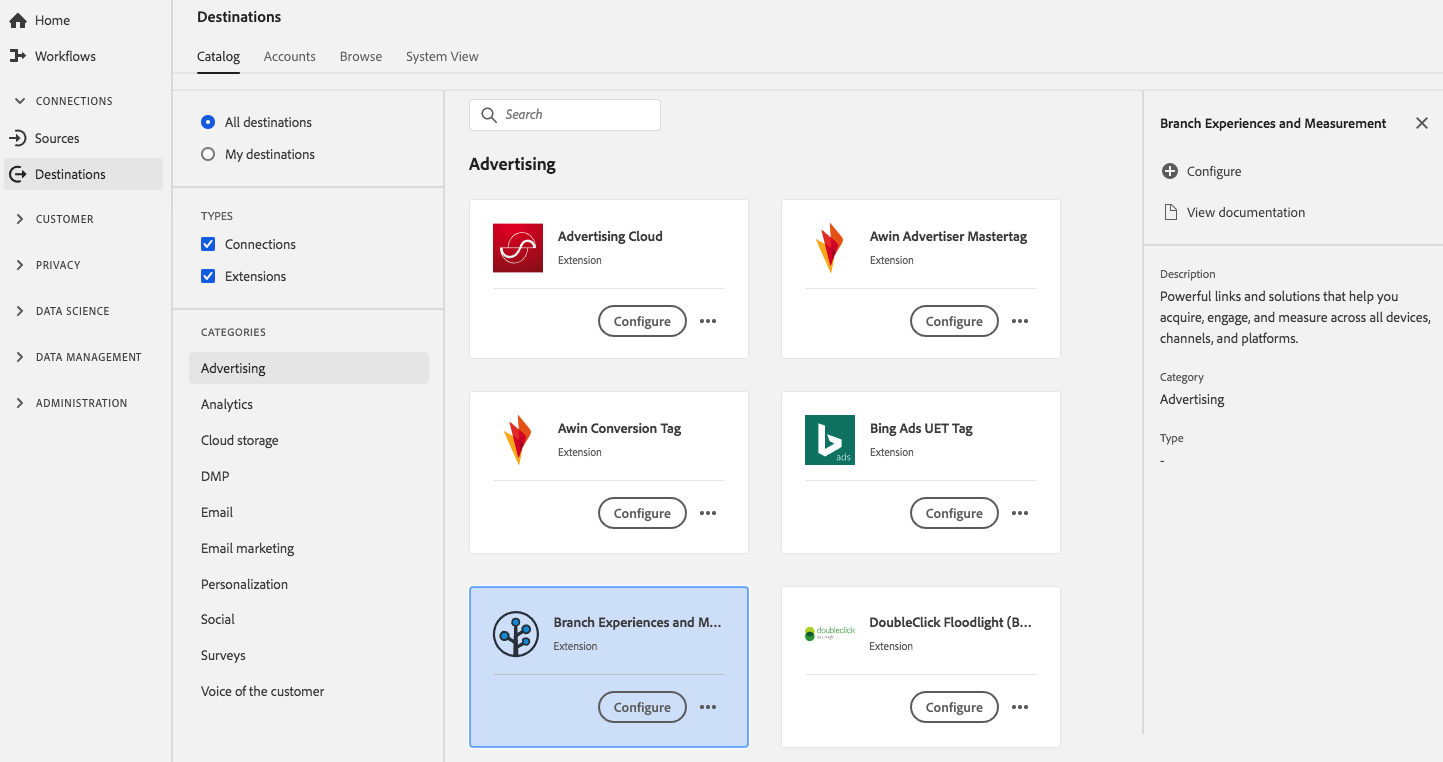
Task: Switch to the Accounts tab
Action: 289,56
